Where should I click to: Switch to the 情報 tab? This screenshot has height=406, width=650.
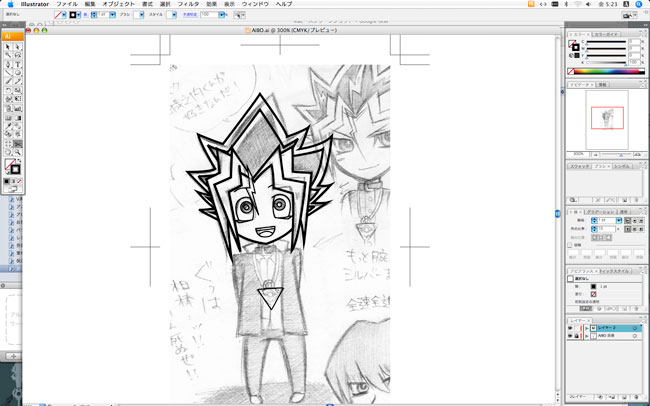coord(602,85)
